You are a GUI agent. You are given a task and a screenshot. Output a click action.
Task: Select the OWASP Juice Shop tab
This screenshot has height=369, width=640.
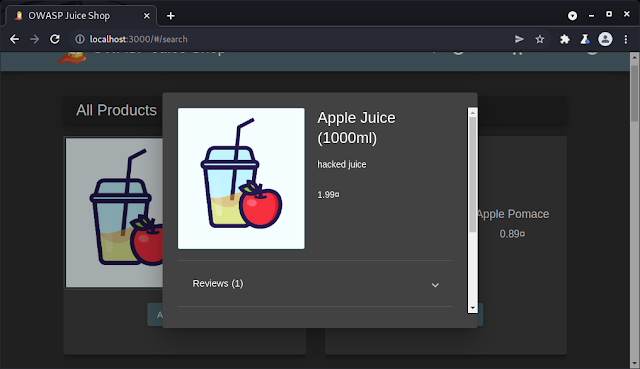(81, 16)
